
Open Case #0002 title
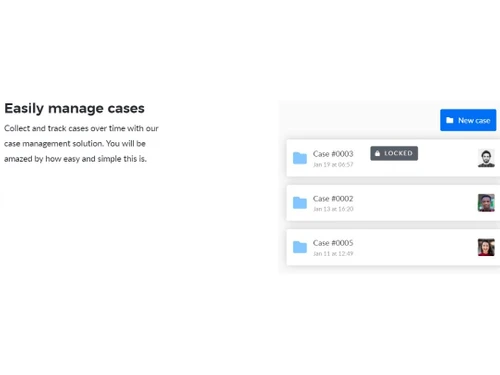pyautogui.click(x=333, y=199)
